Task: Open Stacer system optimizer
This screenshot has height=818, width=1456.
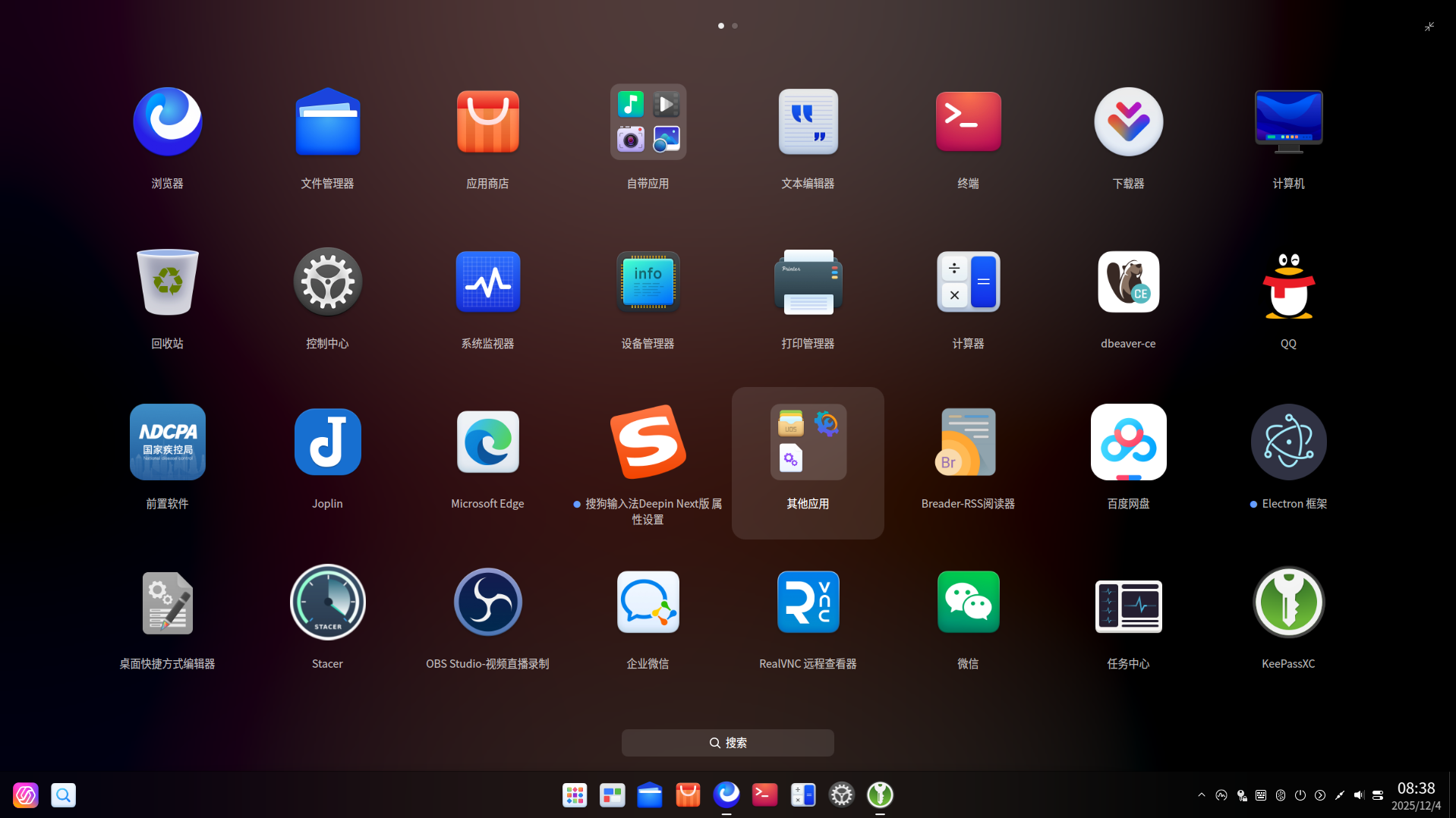Action: coord(327,602)
